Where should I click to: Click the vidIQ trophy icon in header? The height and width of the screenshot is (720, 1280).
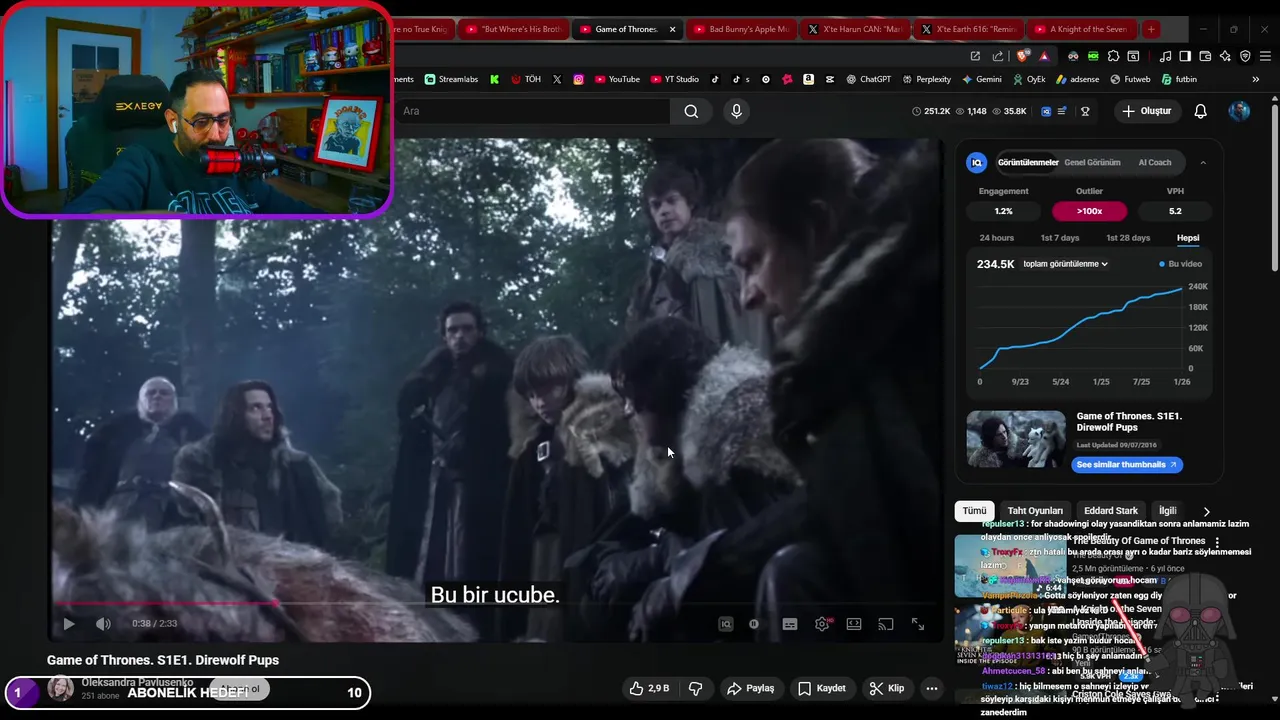tap(1085, 111)
